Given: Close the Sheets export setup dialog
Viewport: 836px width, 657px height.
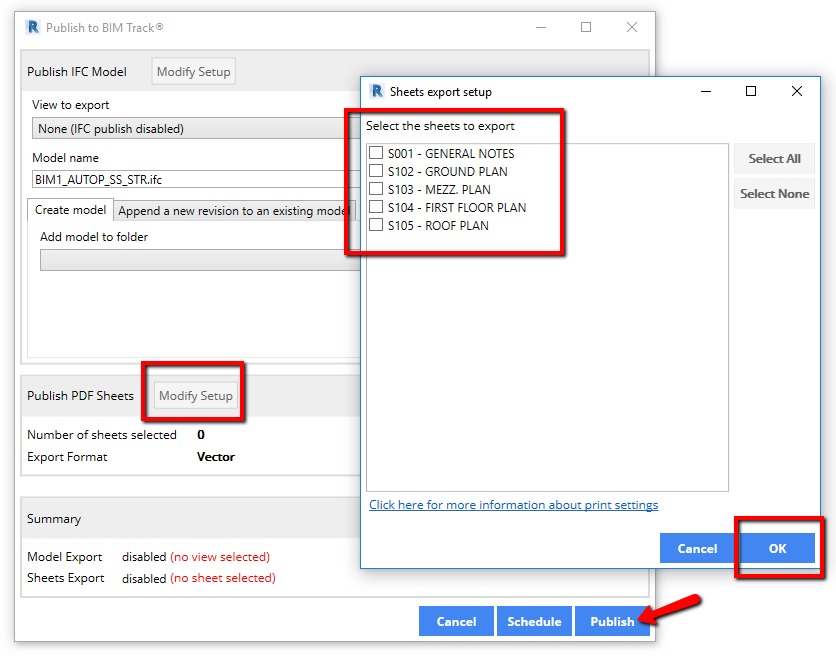Looking at the screenshot, I should click(797, 91).
